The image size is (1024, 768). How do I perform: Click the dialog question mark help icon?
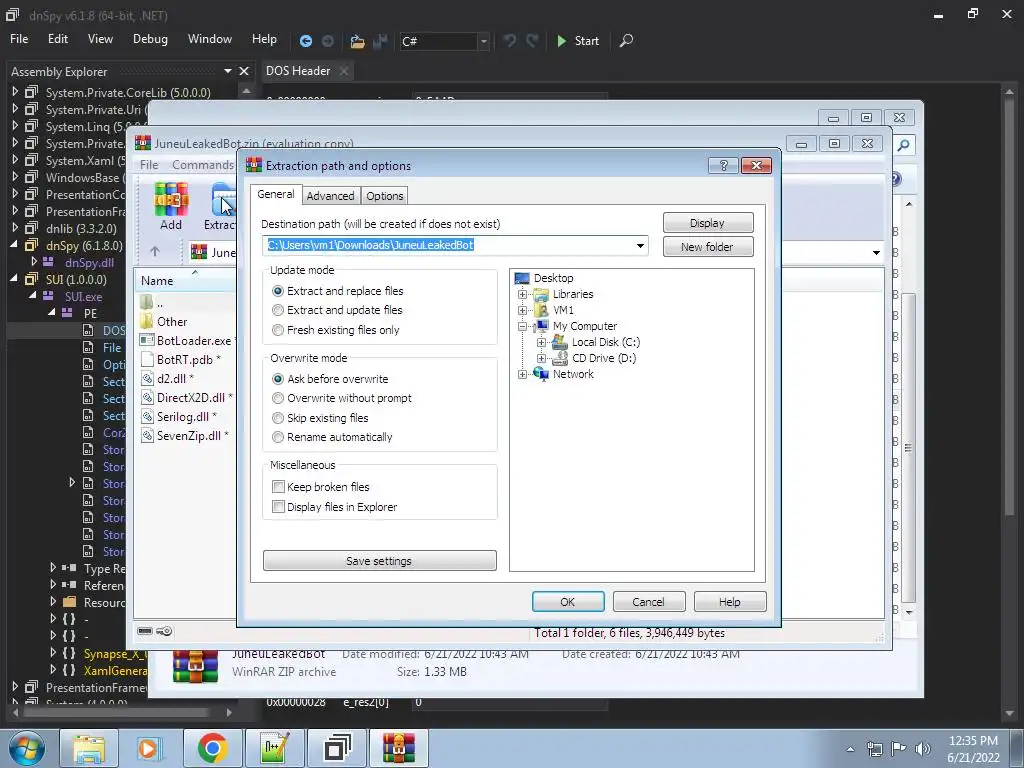tap(723, 165)
